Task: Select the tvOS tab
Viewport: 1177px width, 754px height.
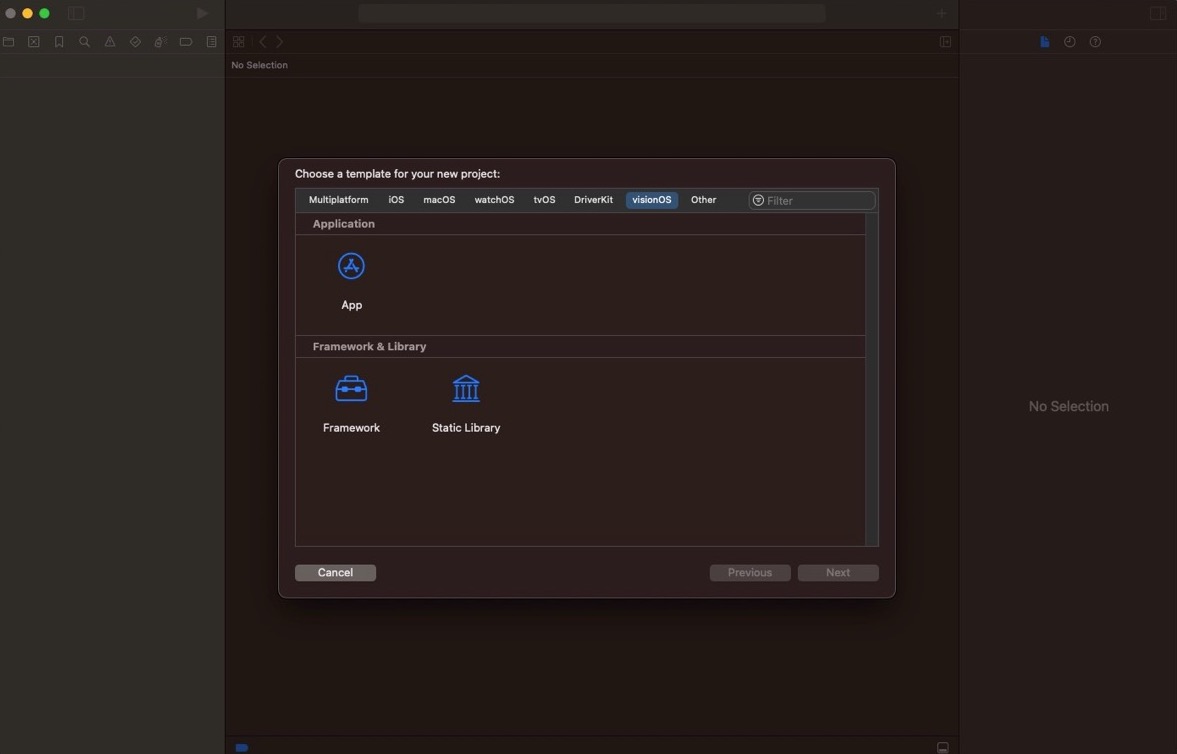Action: point(544,200)
